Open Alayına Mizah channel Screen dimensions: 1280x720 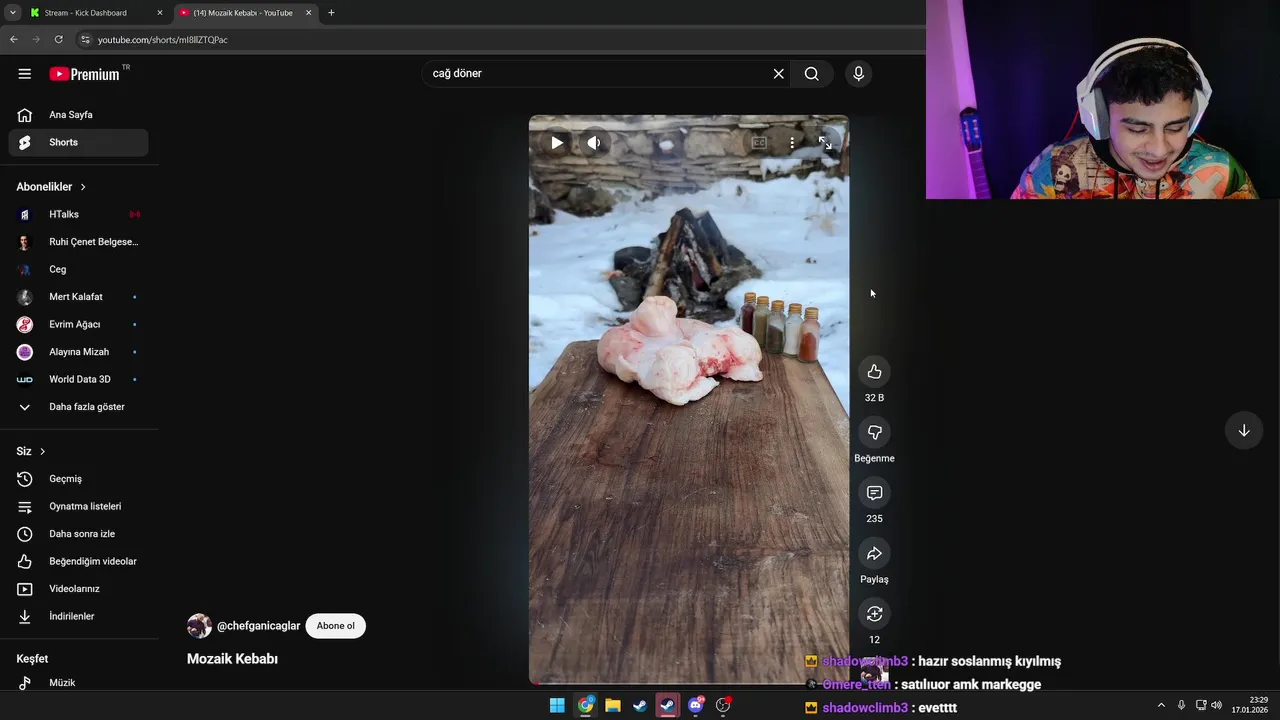pyautogui.click(x=78, y=352)
